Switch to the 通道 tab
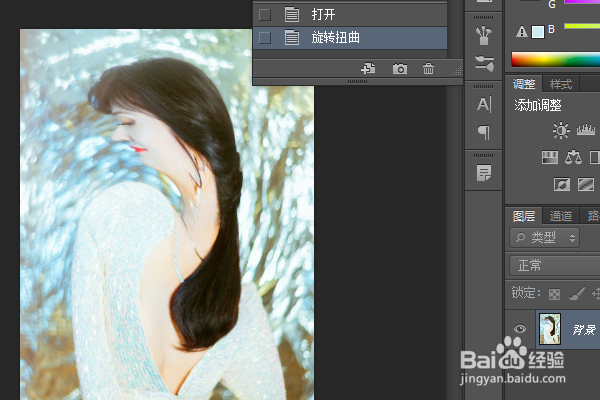 pos(561,216)
